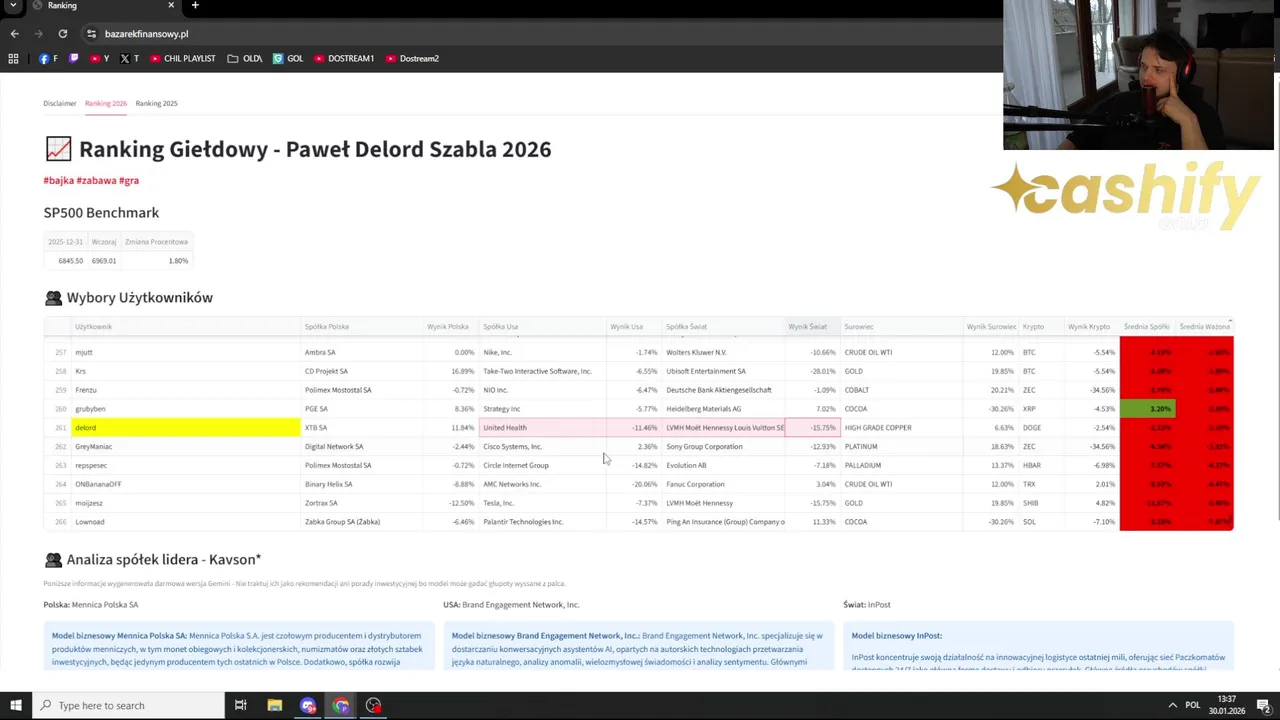
Task: Open site information icon beside the URL
Action: point(91,33)
